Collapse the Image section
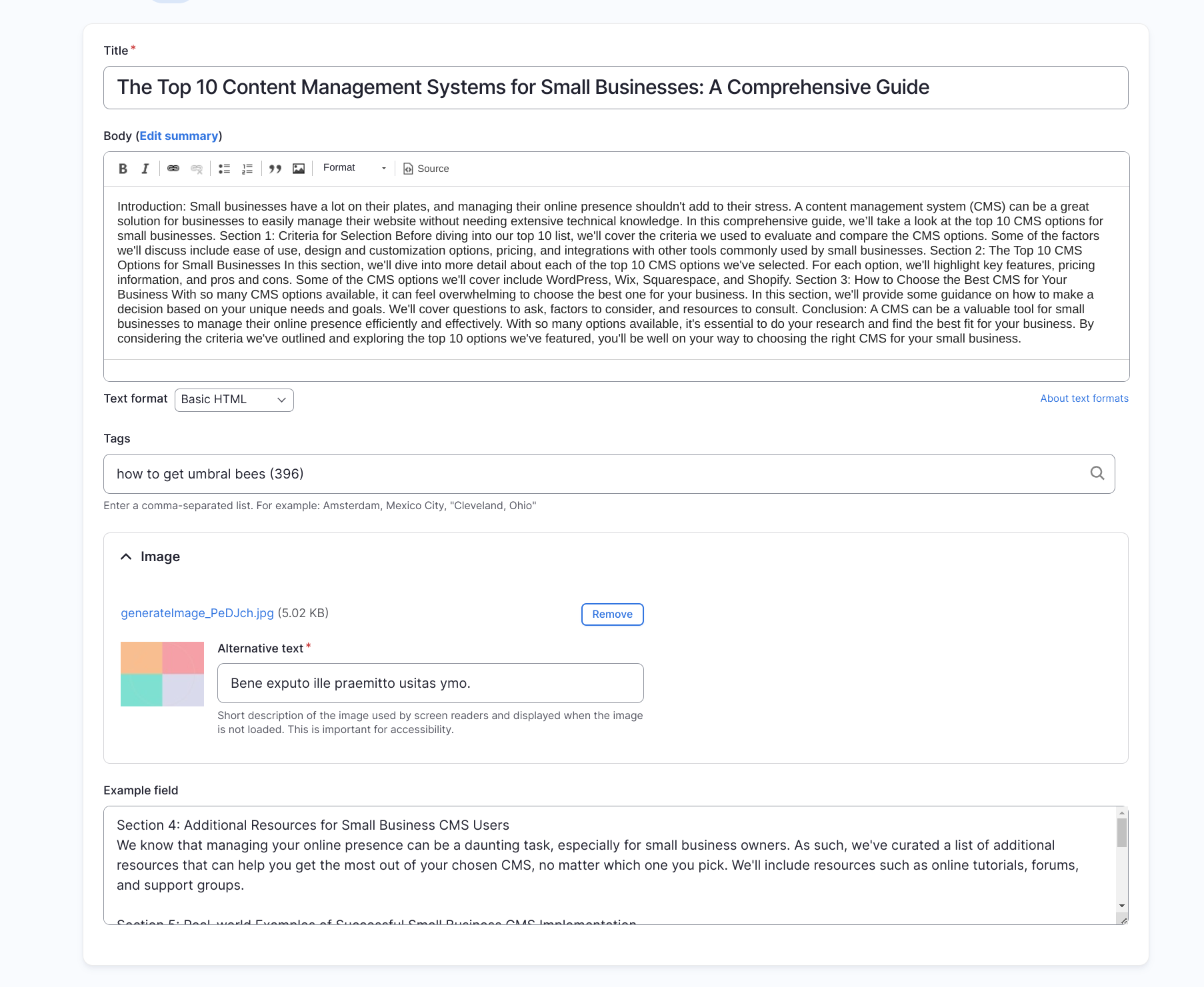Viewport: 1204px width, 987px height. coord(126,556)
